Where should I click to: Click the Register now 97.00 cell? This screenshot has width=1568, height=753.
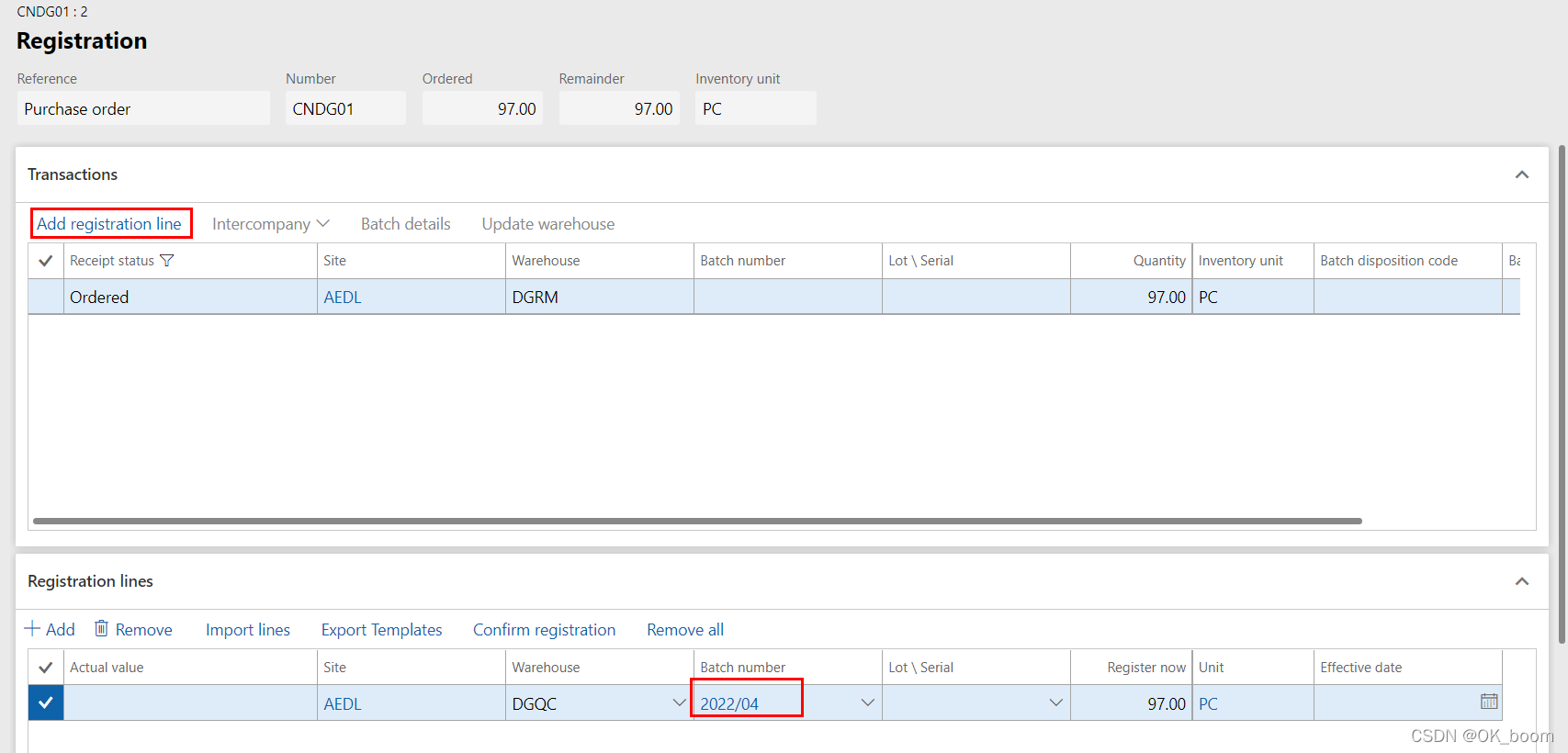(1131, 703)
